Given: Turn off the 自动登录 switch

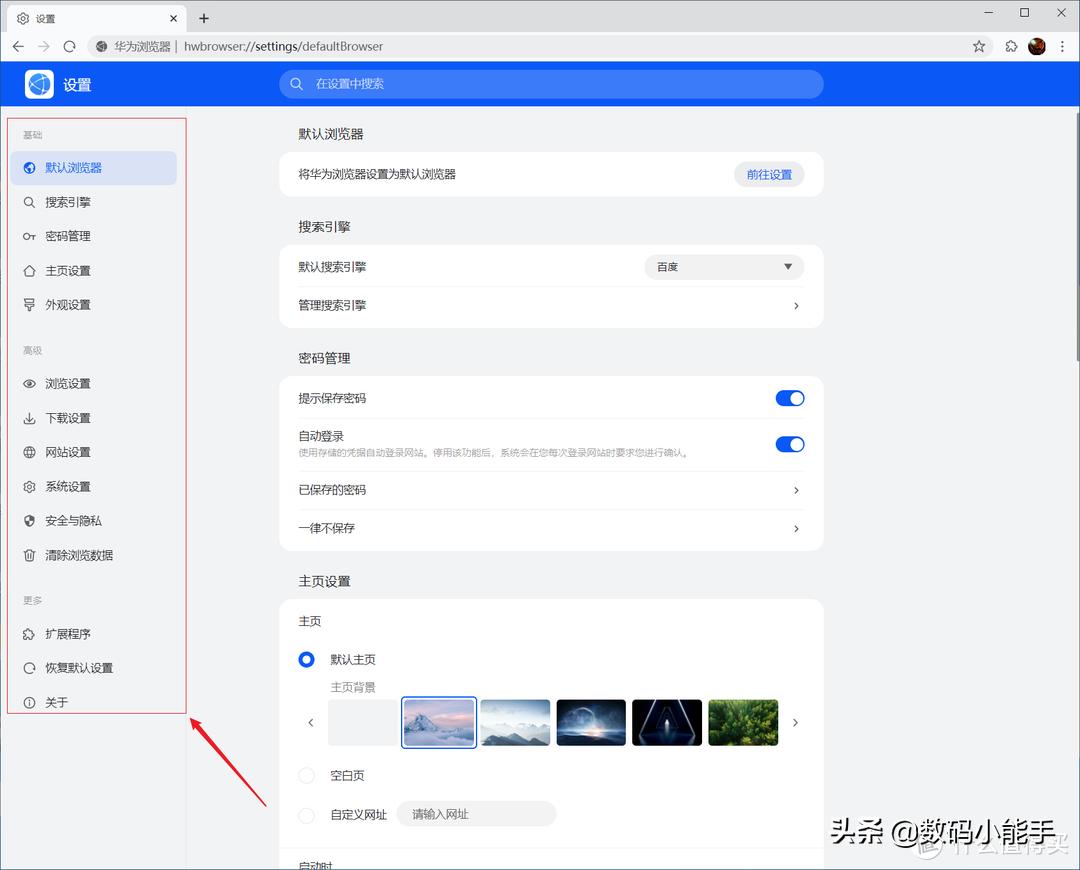Looking at the screenshot, I should click(x=789, y=444).
